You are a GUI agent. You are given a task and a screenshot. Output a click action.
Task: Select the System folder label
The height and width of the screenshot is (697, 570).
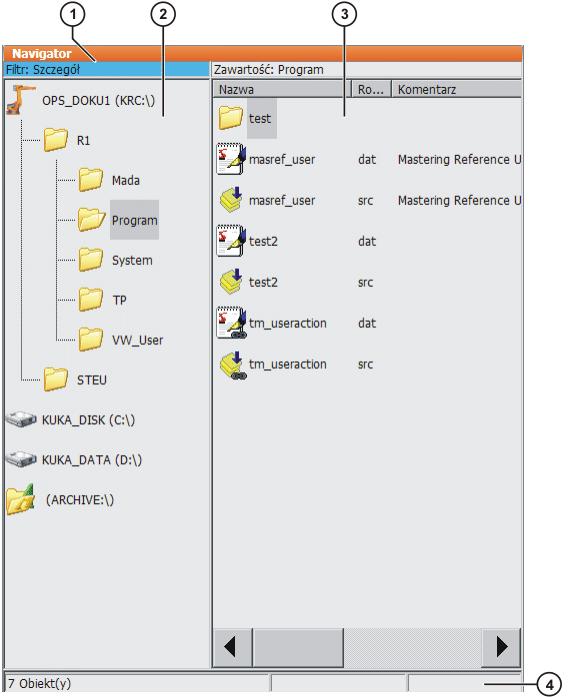(132, 260)
